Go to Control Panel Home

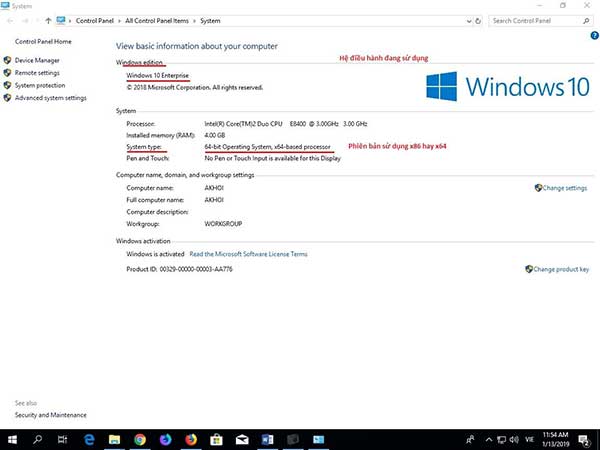pos(43,41)
